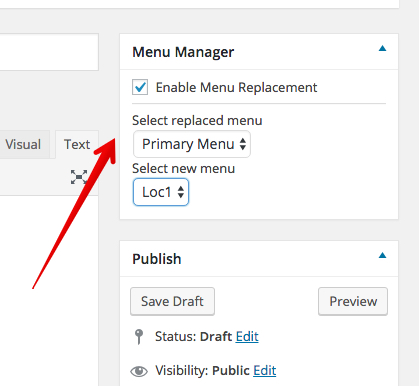Screen dimensions: 419x386
Task: Click the Preview button
Action: point(353,301)
